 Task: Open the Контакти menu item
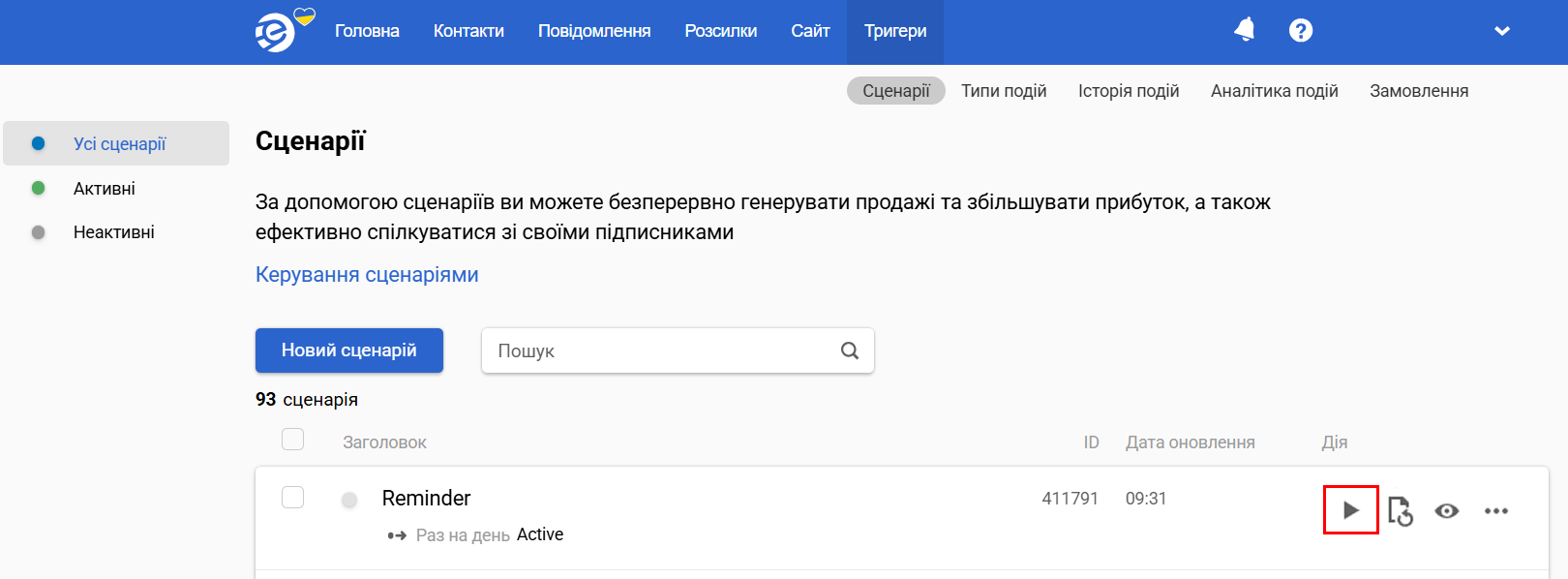click(x=468, y=31)
